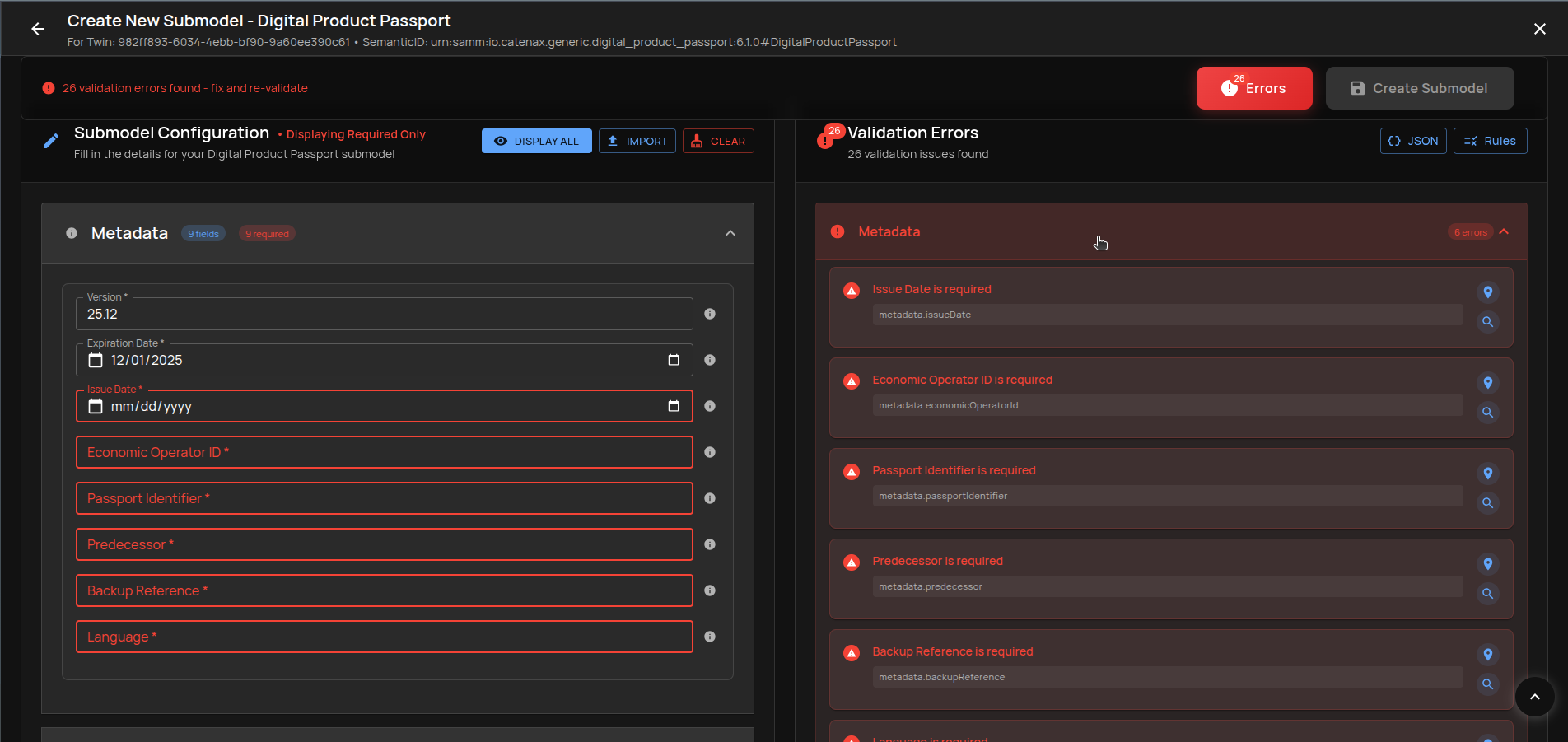This screenshot has width=1568, height=742.
Task: Switch to Rules view in validation panel
Action: (x=1491, y=141)
